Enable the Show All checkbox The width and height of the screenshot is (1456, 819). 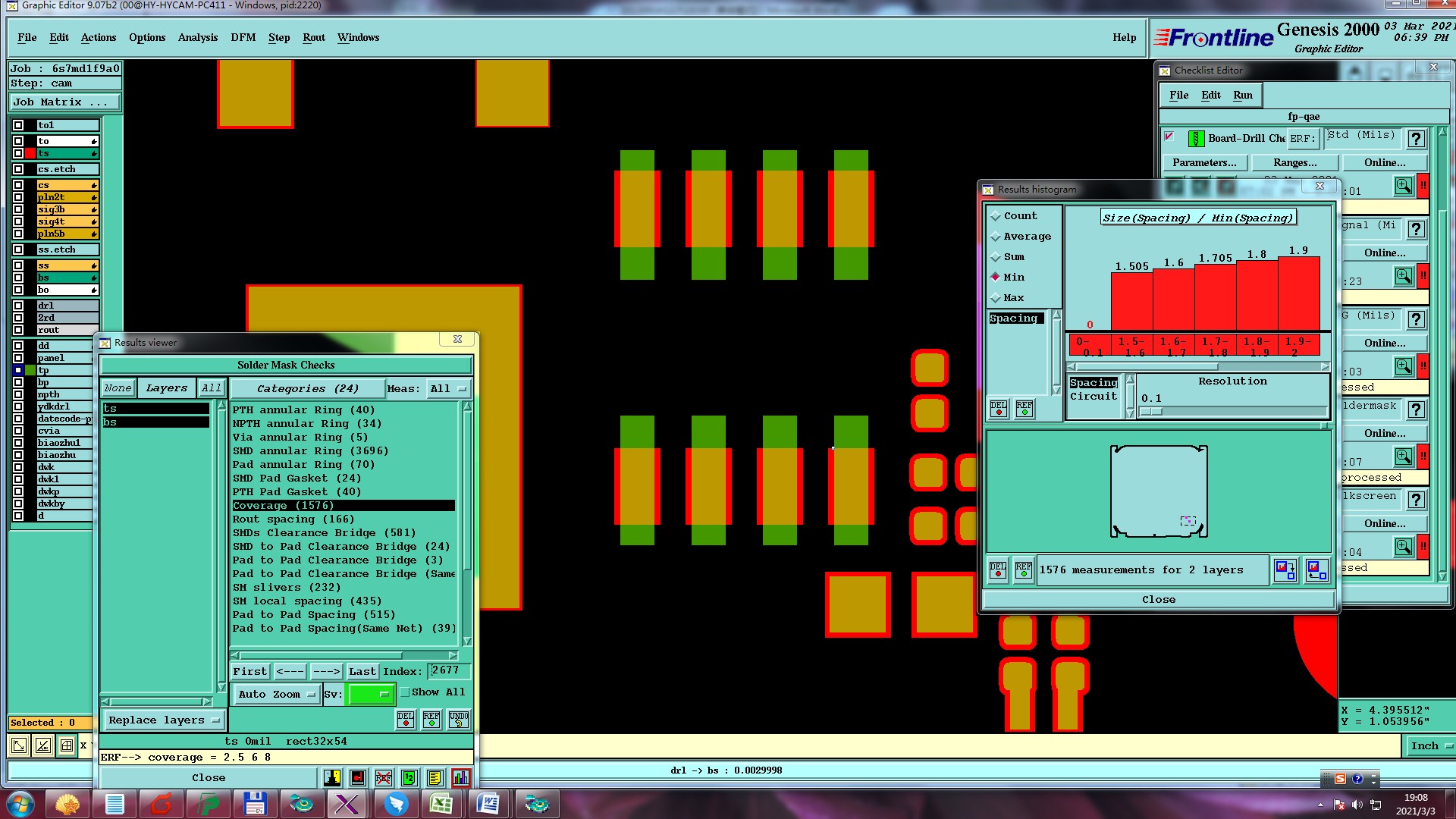pyautogui.click(x=405, y=692)
